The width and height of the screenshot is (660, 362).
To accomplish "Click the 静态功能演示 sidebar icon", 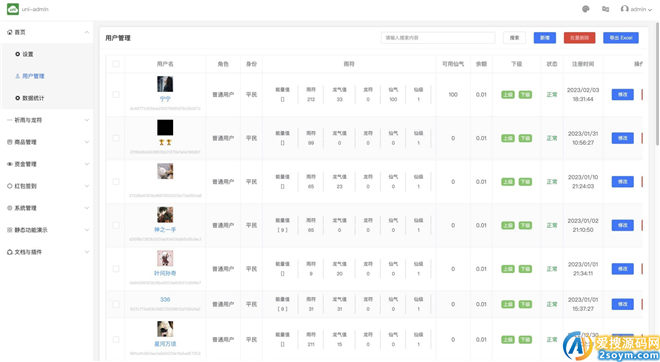I will pos(10,230).
